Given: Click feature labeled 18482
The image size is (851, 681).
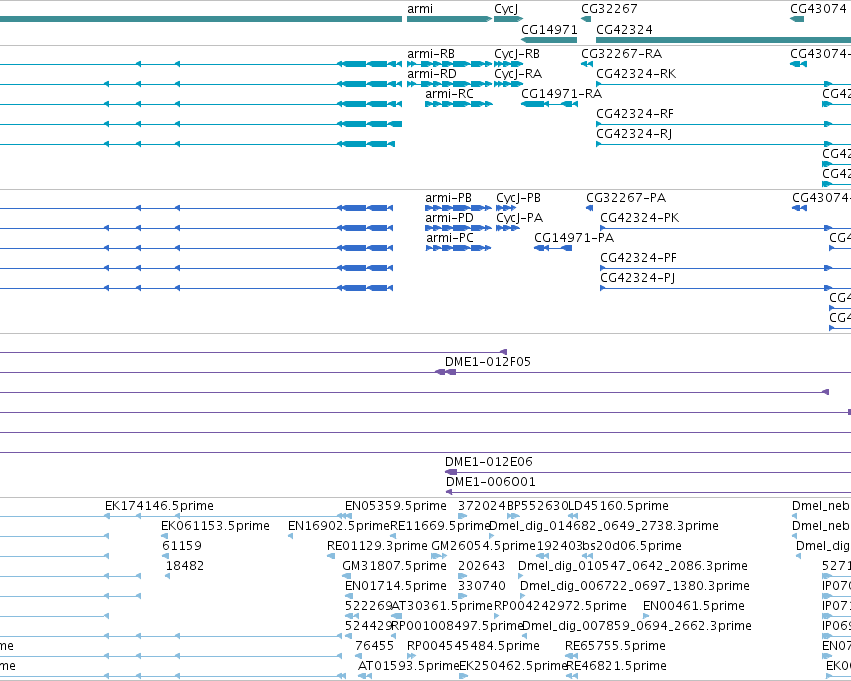Looking at the screenshot, I should click(168, 576).
